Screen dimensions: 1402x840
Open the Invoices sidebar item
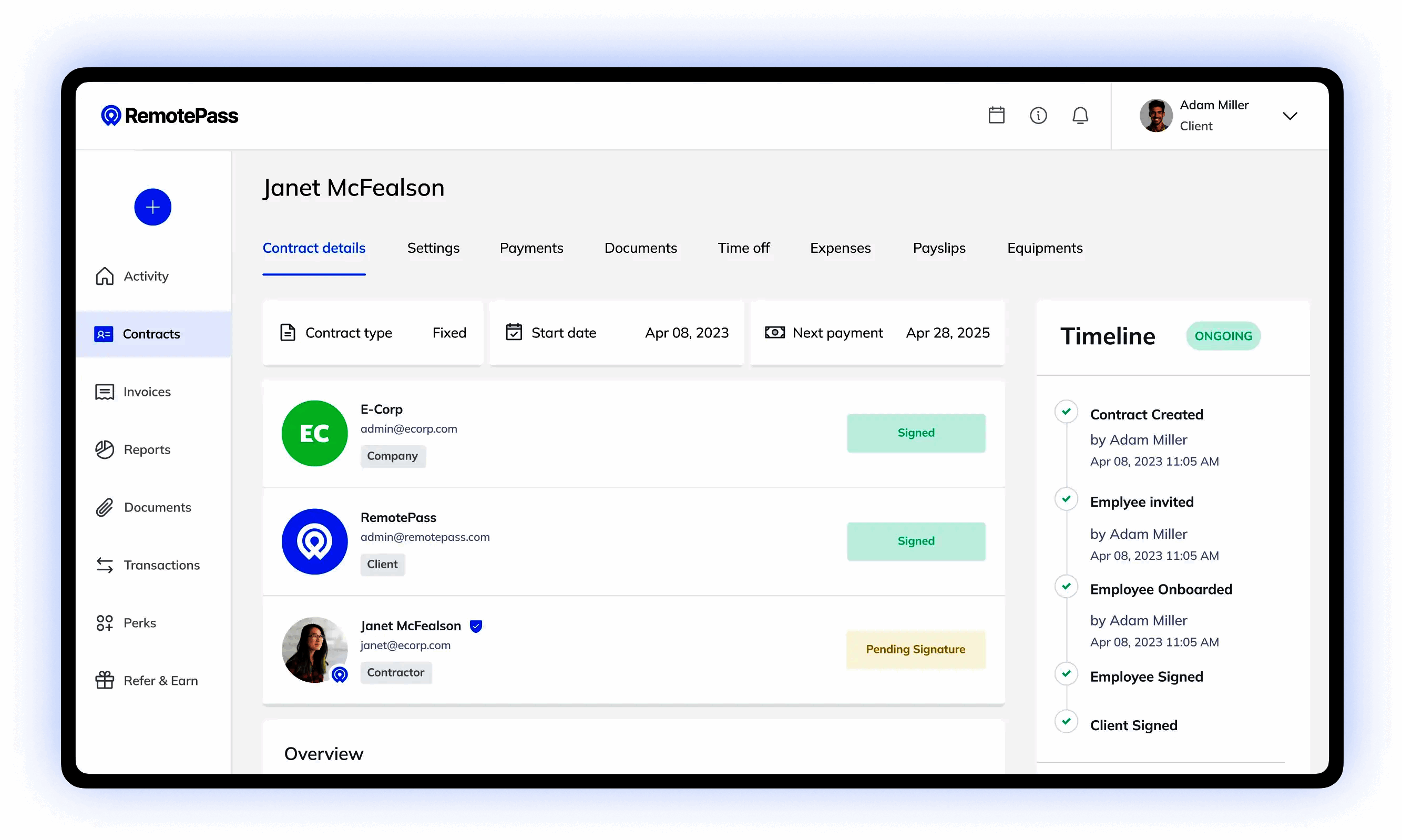point(147,392)
